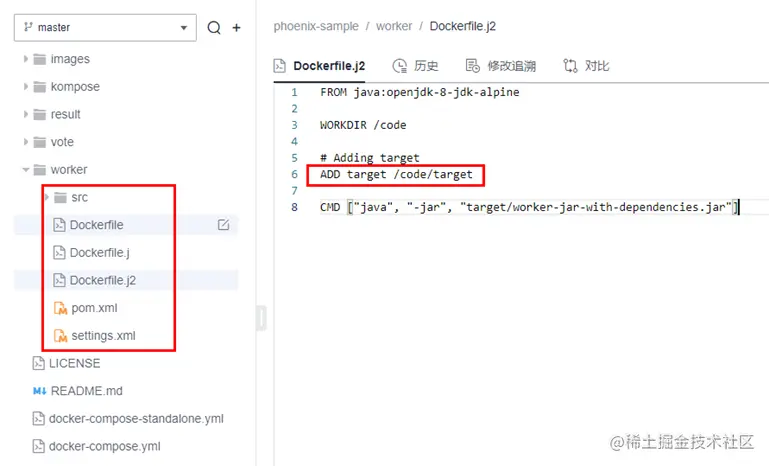The width and height of the screenshot is (769, 466).
Task: Click the history clock icon
Action: click(400, 66)
